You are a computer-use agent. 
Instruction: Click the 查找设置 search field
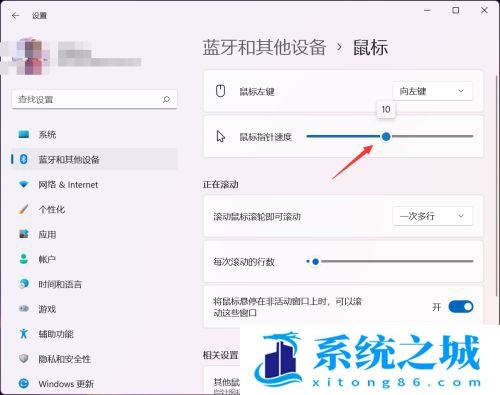[x=94, y=99]
